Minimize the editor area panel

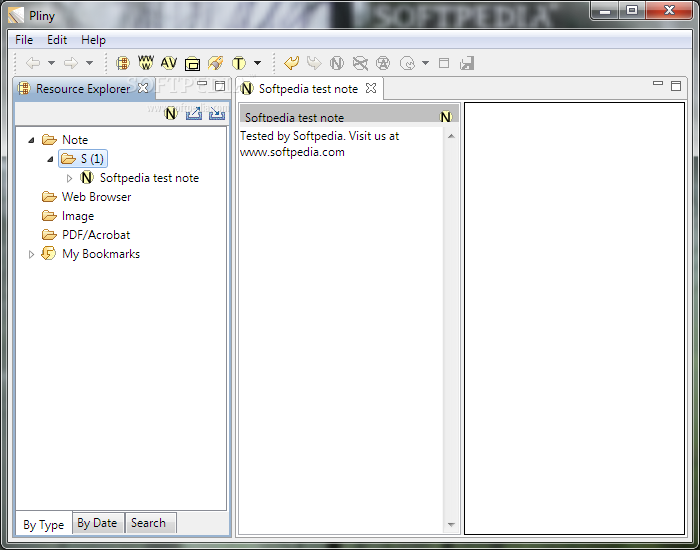click(658, 83)
